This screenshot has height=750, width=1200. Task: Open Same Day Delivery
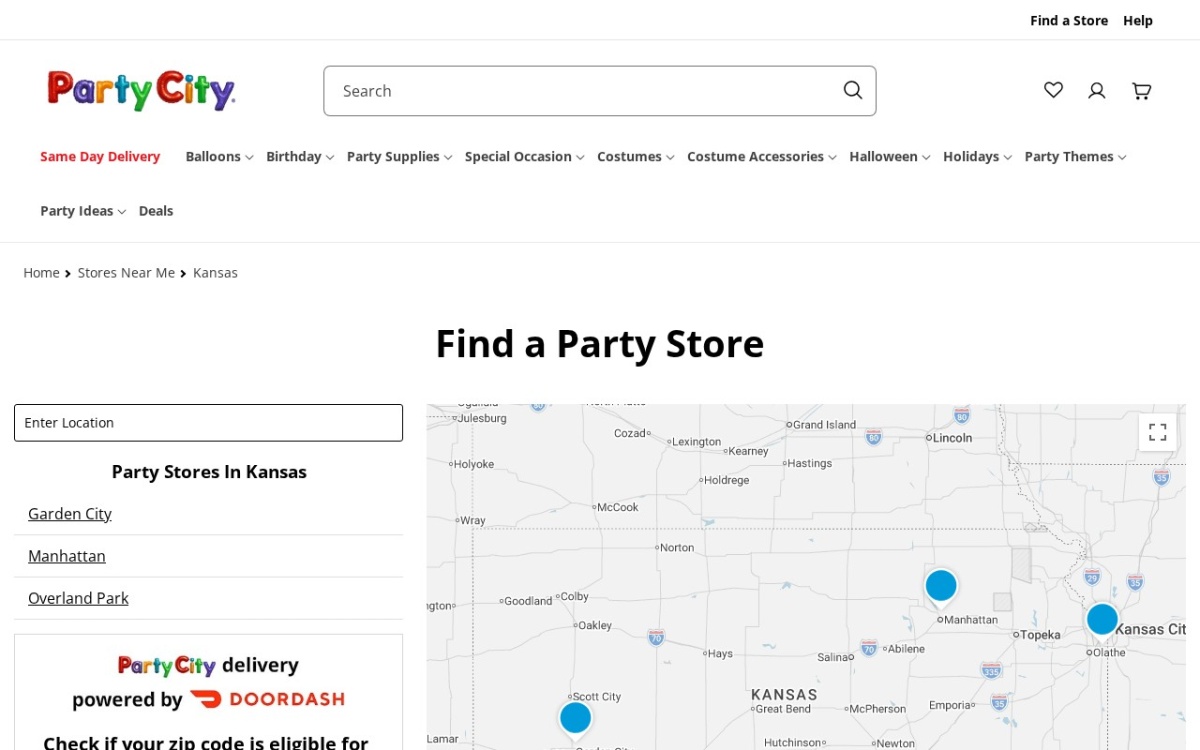tap(100, 157)
